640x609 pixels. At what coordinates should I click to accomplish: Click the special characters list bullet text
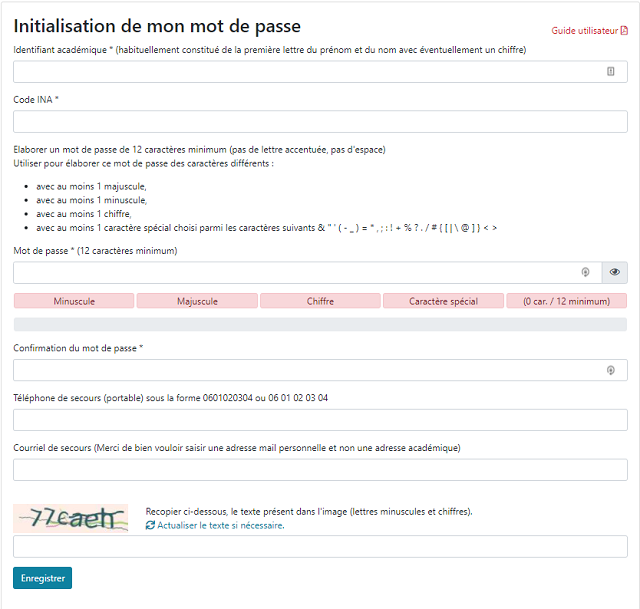[267, 228]
